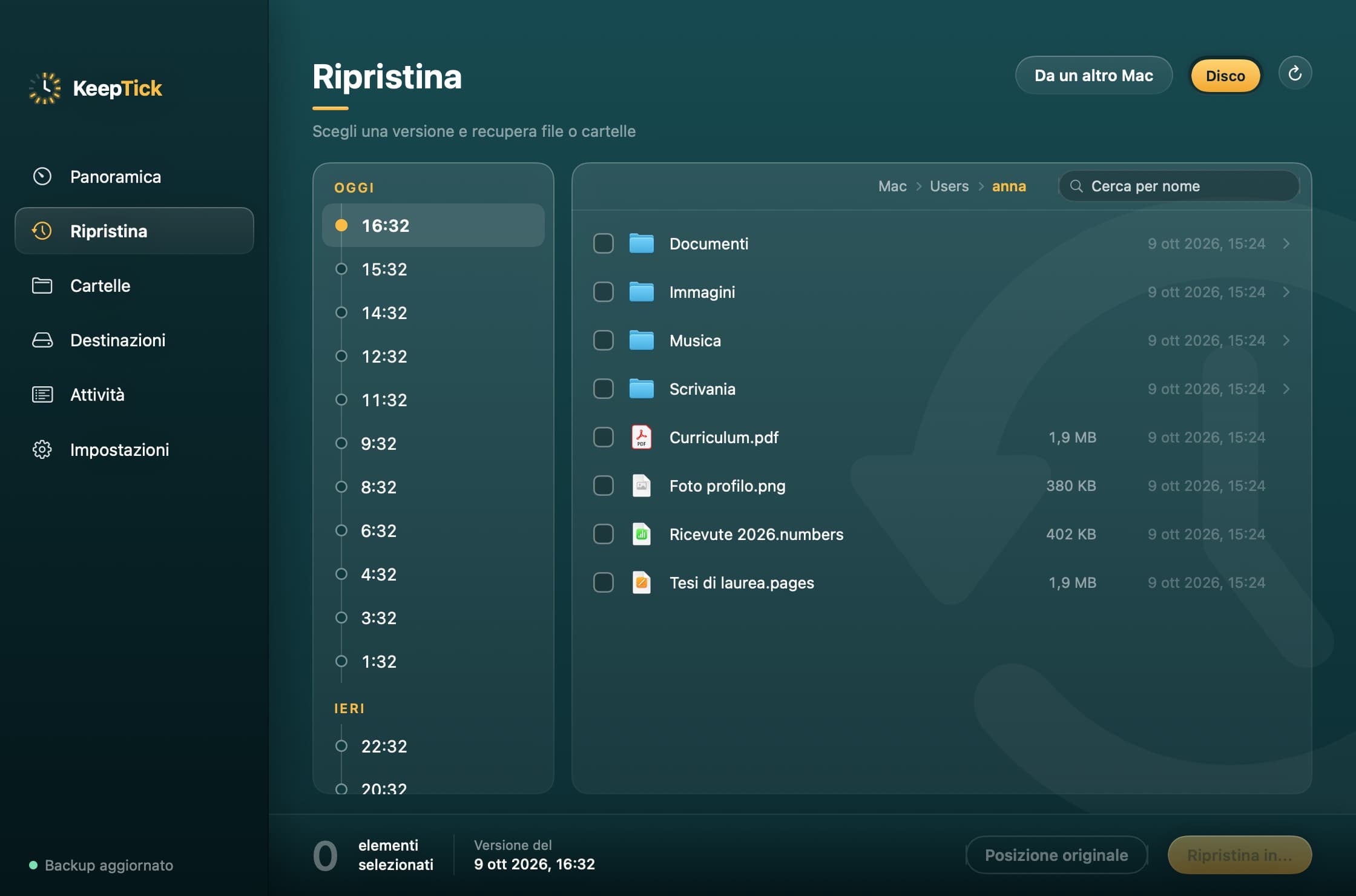This screenshot has width=1356, height=896.
Task: Select the Foto profilo.png checkbox
Action: (604, 486)
